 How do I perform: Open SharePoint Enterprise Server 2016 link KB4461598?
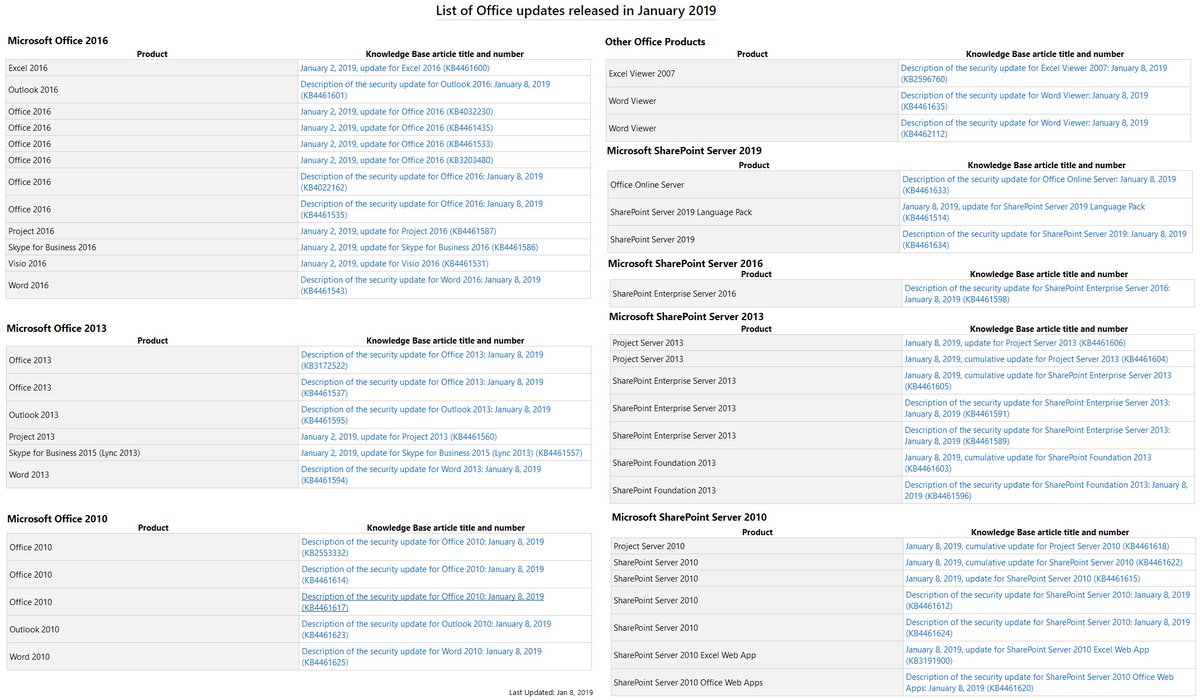(1038, 293)
